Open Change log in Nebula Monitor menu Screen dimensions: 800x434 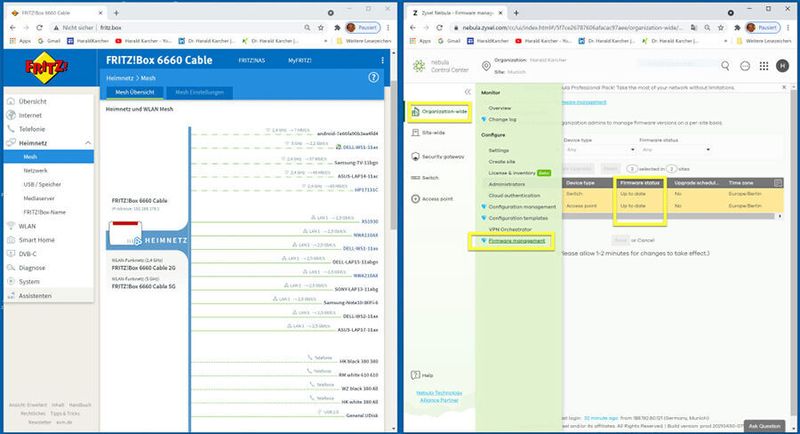(x=502, y=119)
